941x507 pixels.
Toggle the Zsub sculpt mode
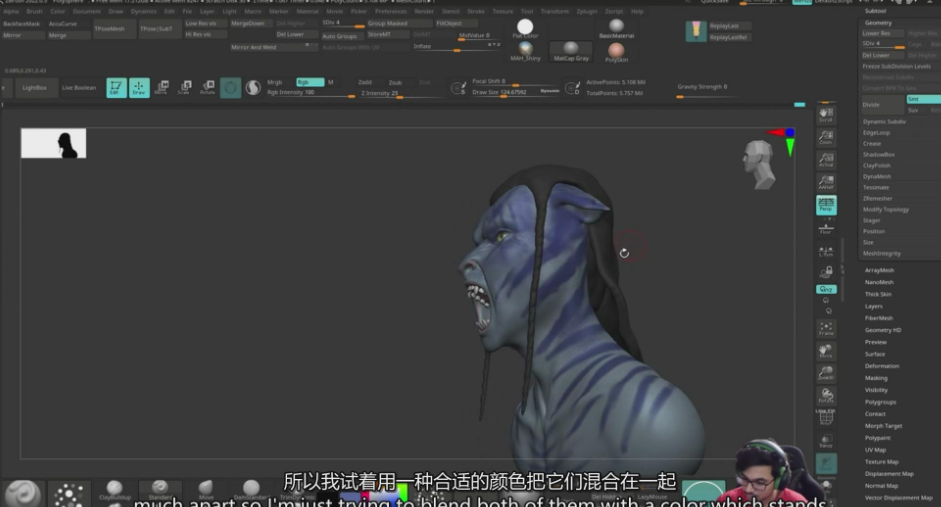point(395,82)
